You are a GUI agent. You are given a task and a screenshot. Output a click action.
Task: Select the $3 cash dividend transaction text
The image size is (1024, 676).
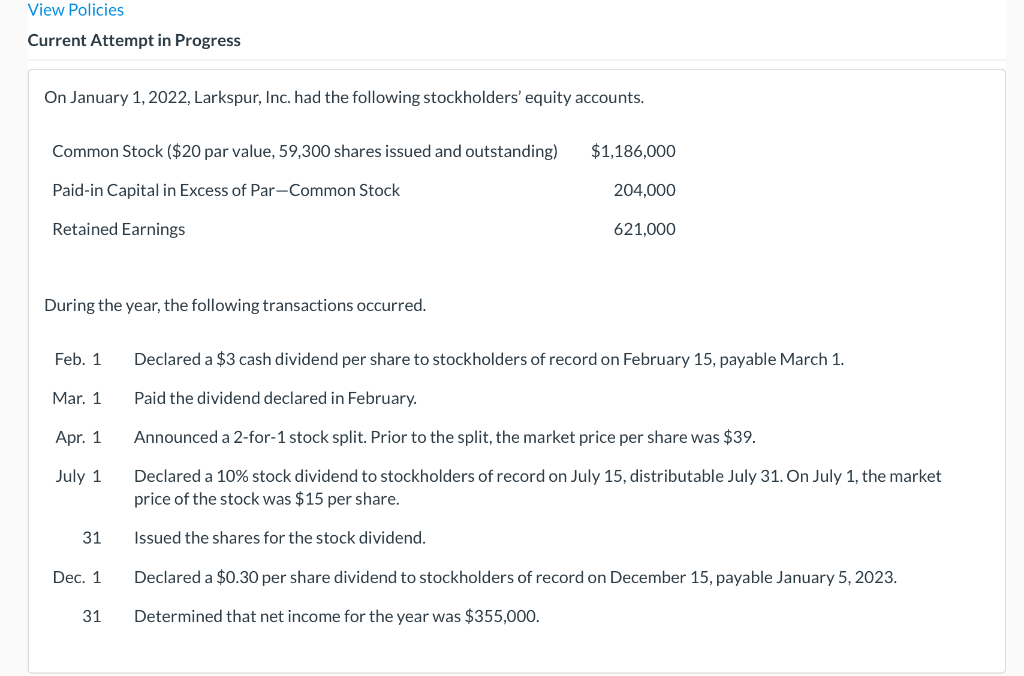click(489, 359)
